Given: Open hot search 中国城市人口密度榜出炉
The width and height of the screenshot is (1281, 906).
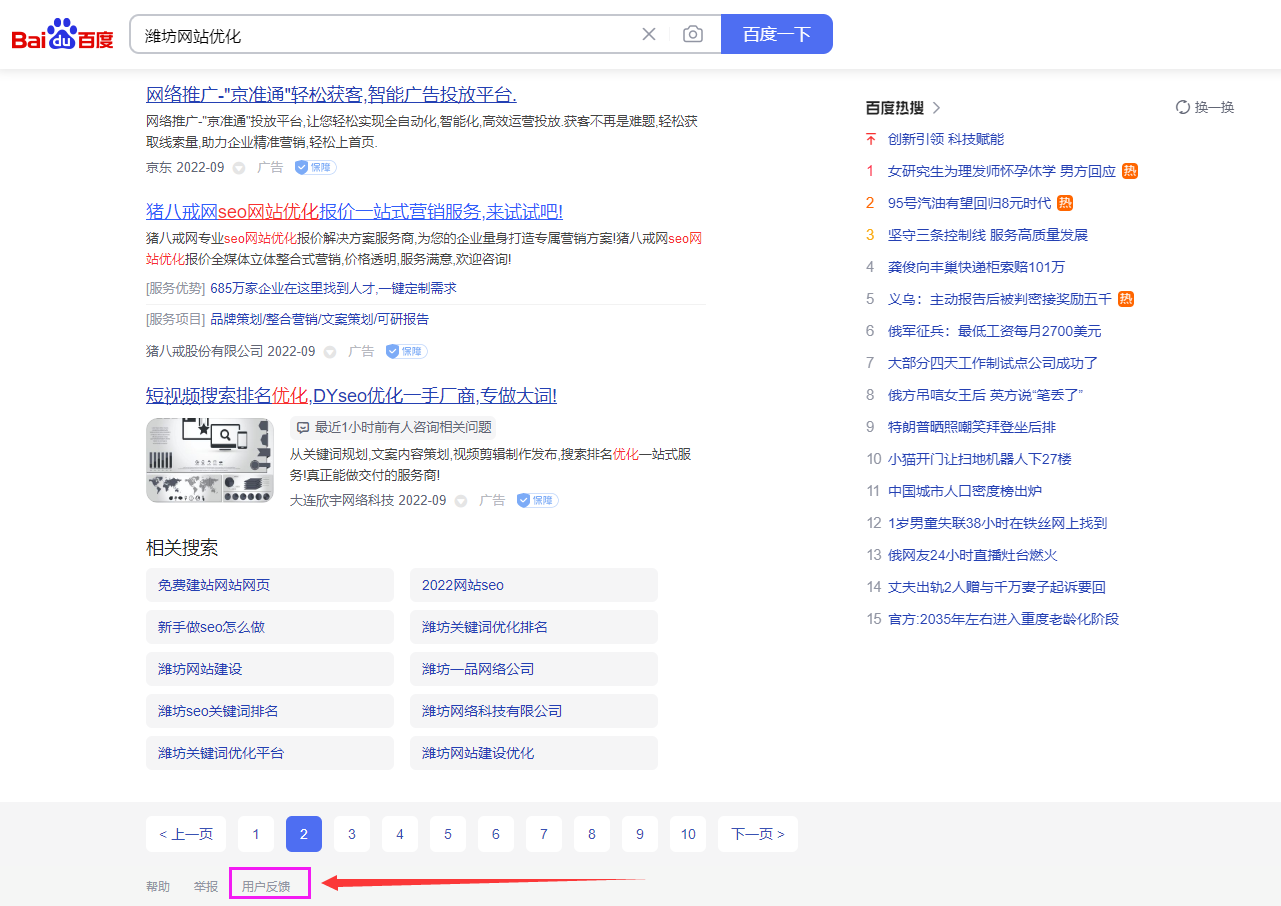Looking at the screenshot, I should [965, 491].
